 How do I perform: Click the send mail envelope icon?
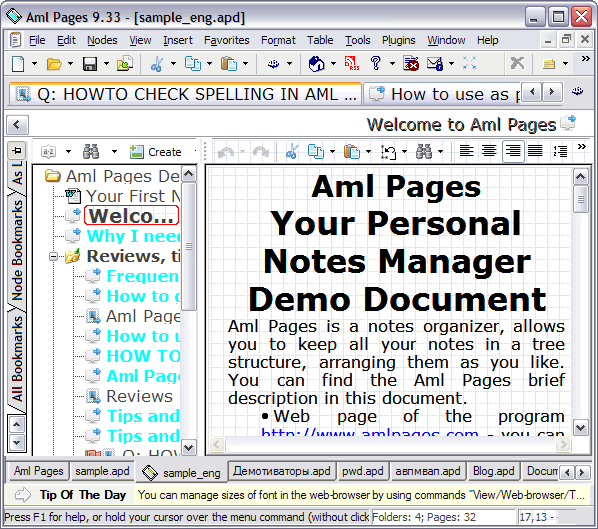(x=435, y=63)
